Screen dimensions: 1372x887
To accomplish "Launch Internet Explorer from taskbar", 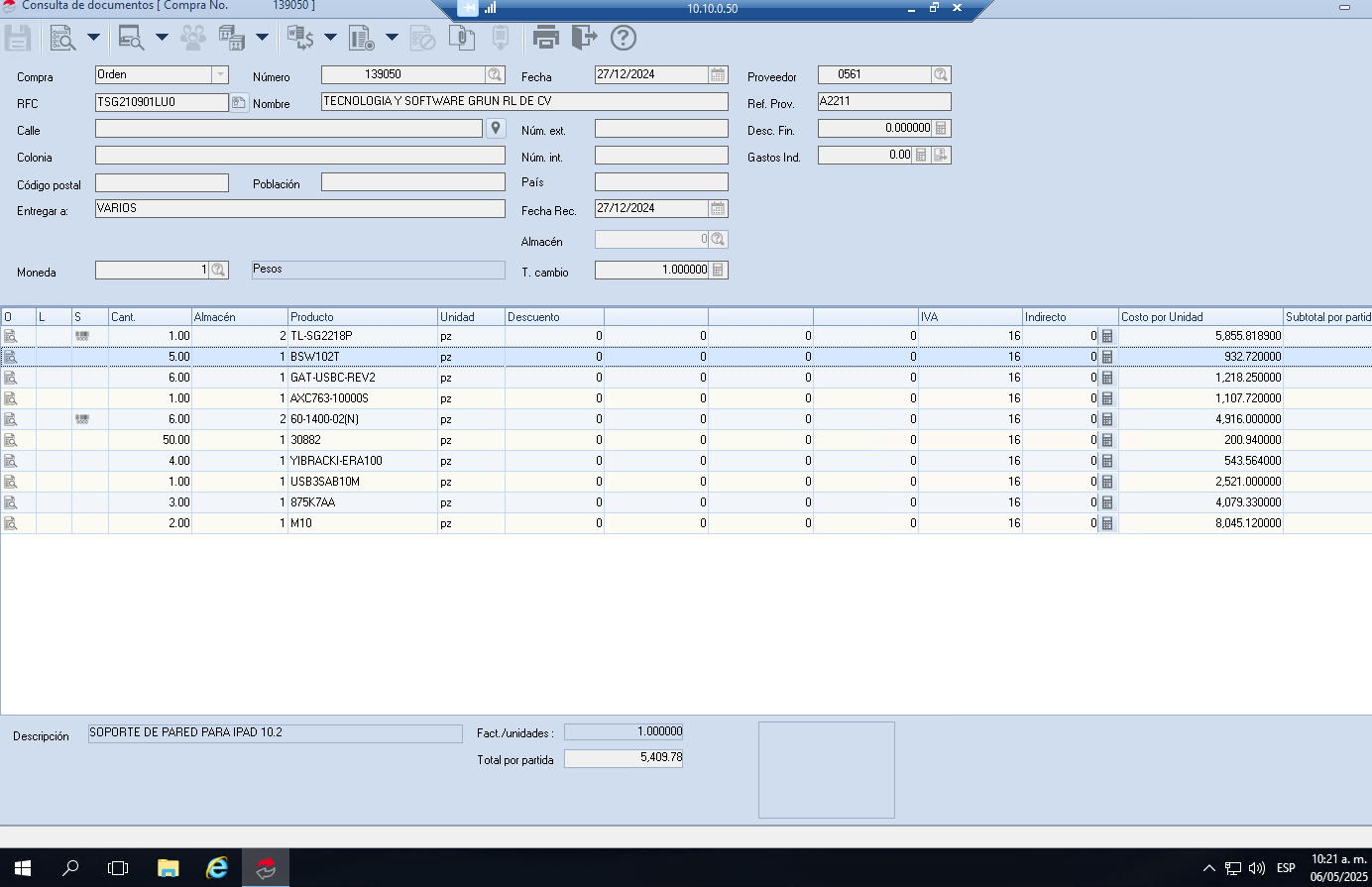I will point(217,868).
